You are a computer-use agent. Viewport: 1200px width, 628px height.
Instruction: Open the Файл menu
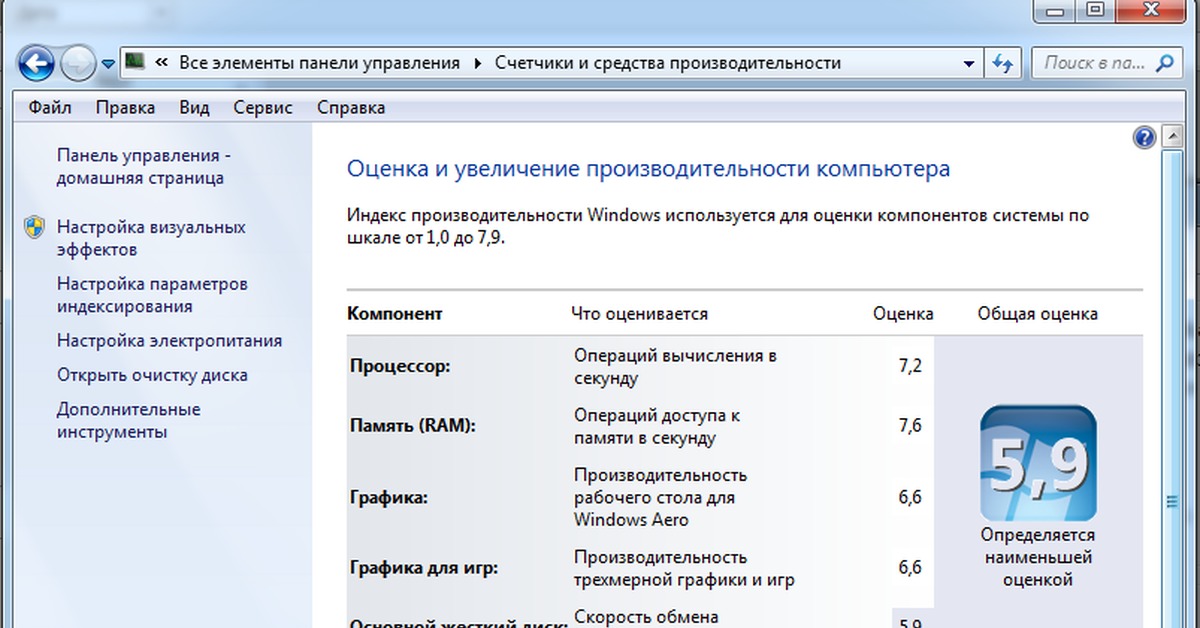tap(49, 108)
